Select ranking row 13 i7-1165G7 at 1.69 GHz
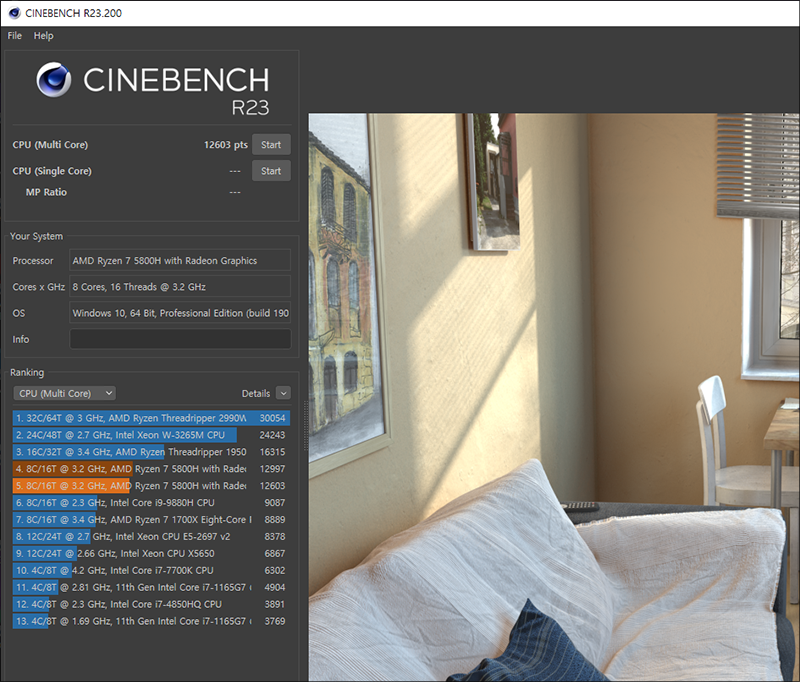The height and width of the screenshot is (682, 800). pos(151,621)
